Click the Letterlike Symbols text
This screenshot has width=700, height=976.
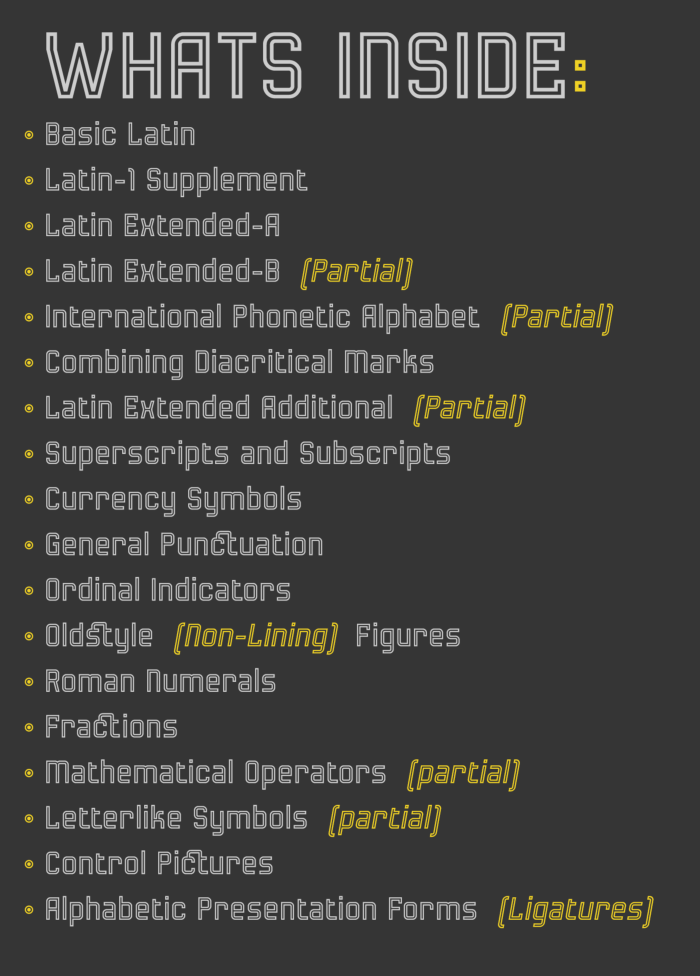(x=176, y=819)
